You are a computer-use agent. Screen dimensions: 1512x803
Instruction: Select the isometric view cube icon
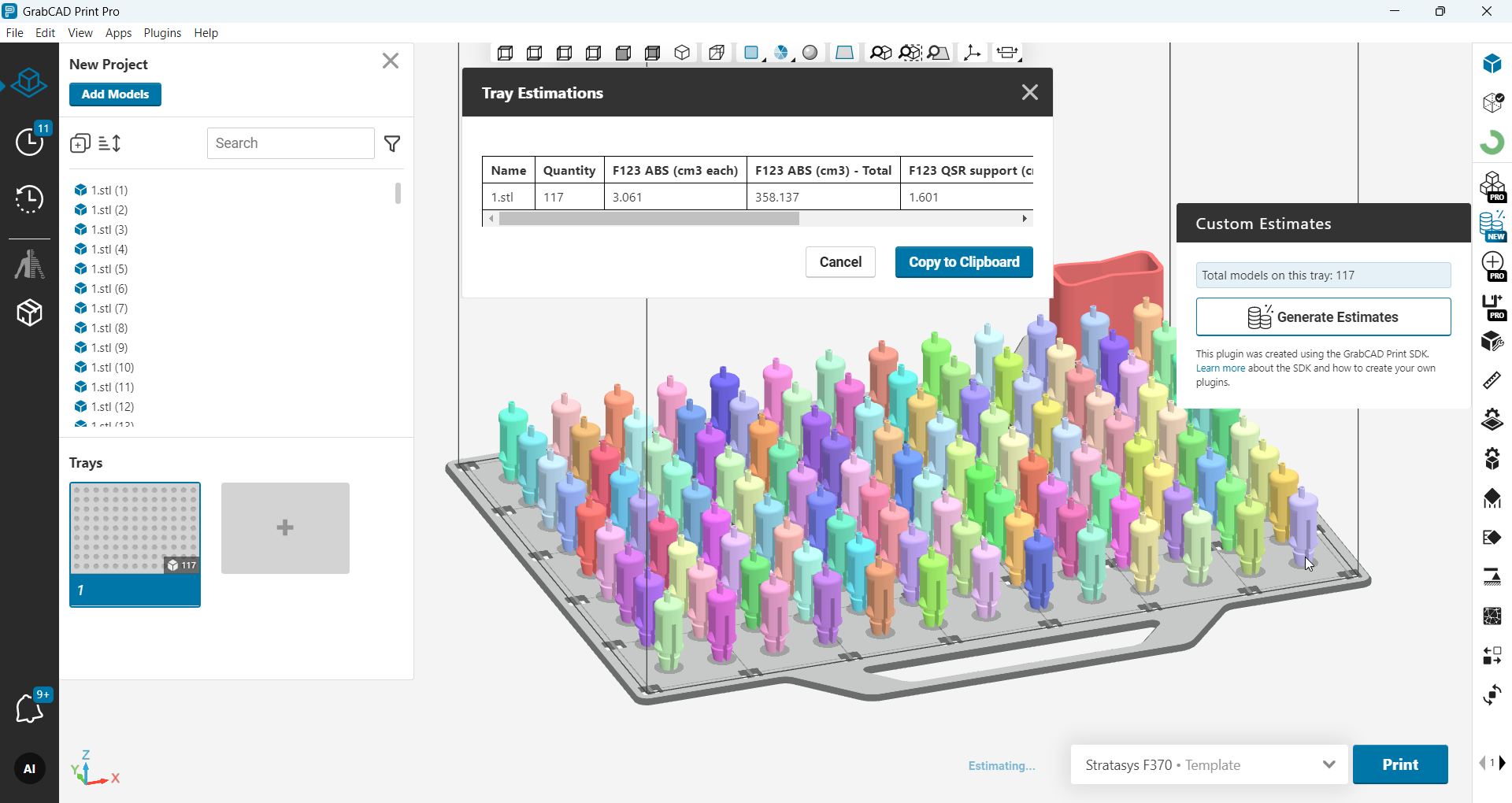[683, 53]
